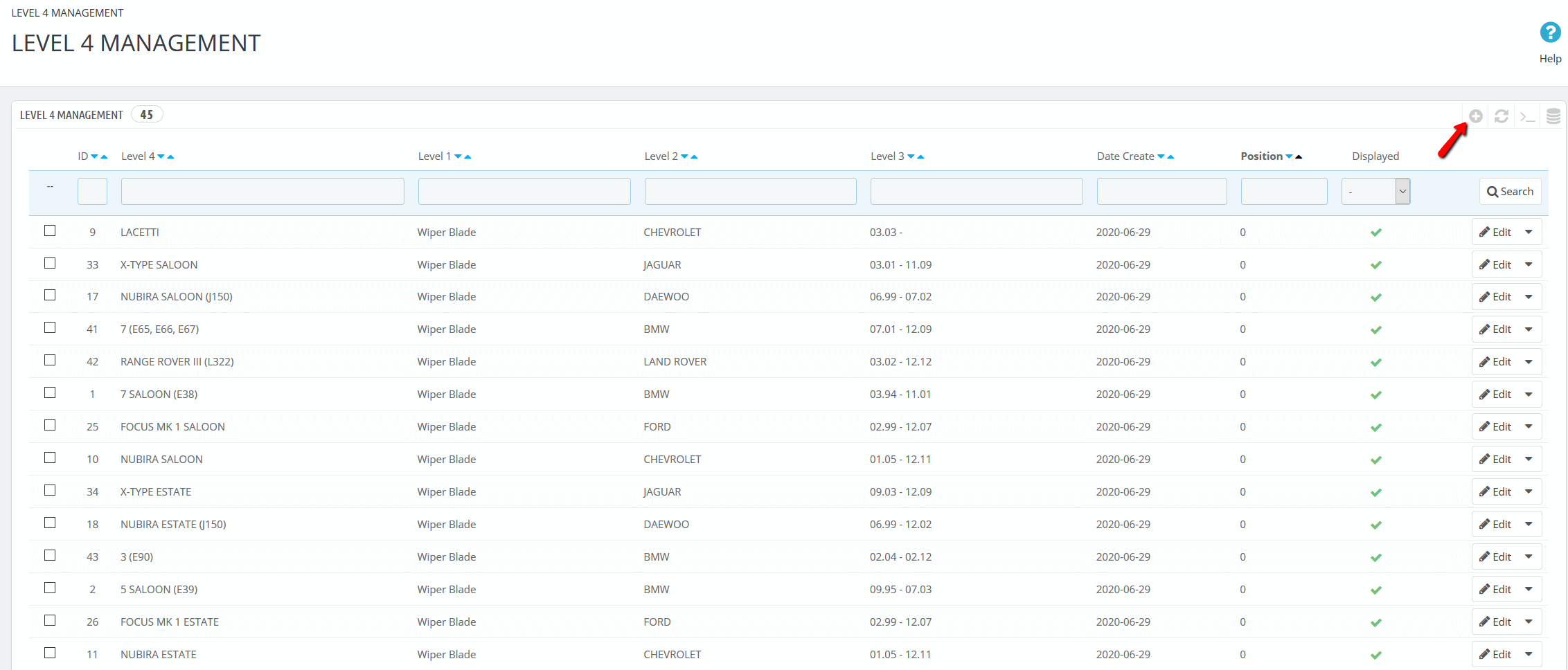Click the Add new Level 4 icon
Image resolution: width=1568 pixels, height=670 pixels.
coord(1476,116)
